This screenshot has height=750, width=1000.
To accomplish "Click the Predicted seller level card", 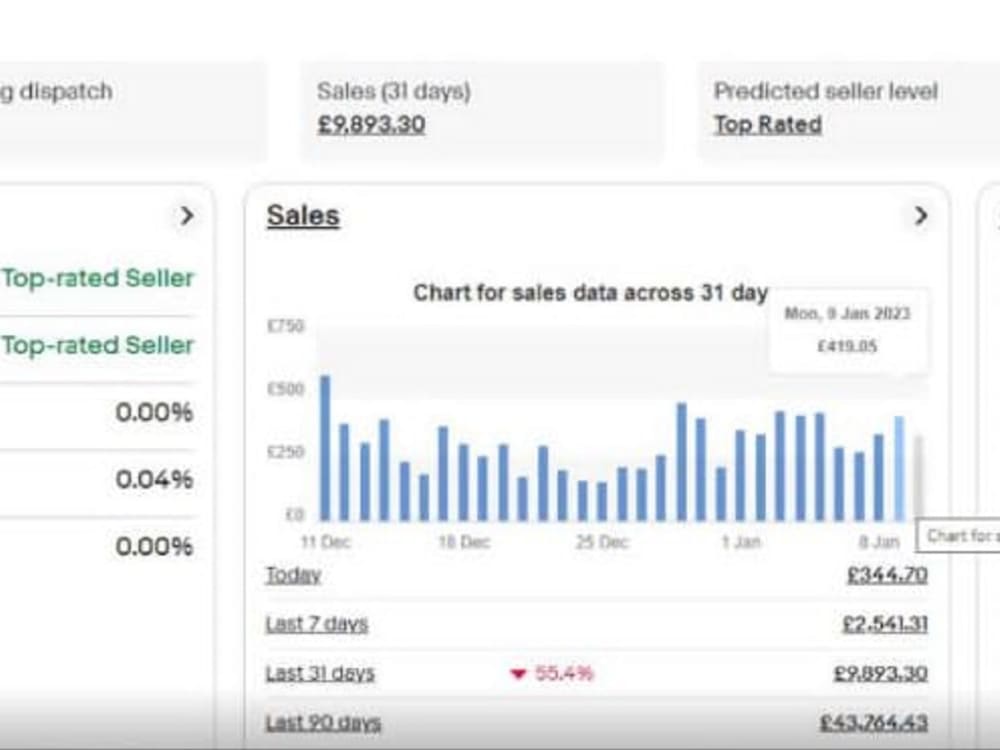I will tap(849, 111).
